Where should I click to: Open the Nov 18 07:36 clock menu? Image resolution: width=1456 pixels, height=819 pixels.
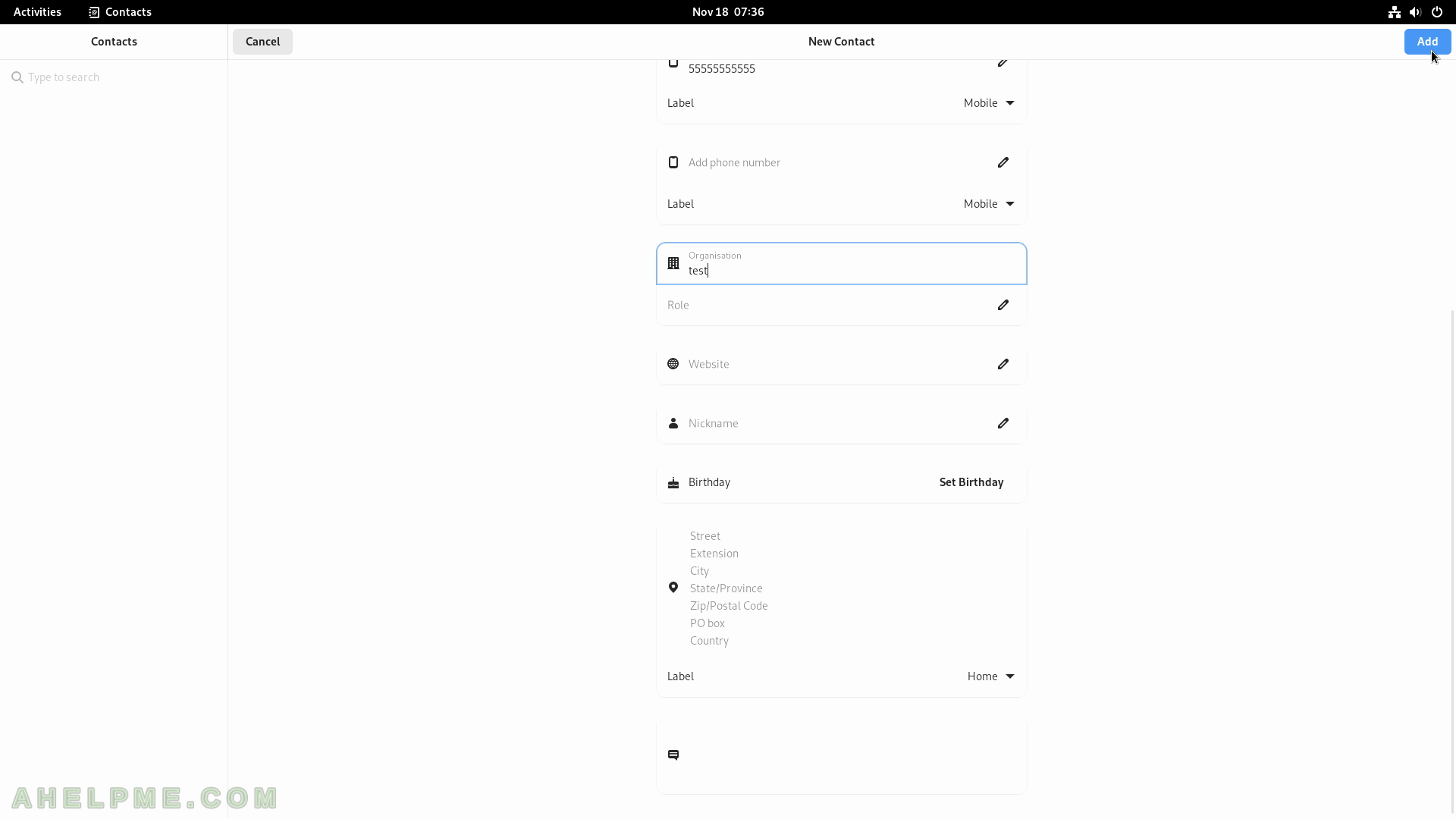(728, 12)
